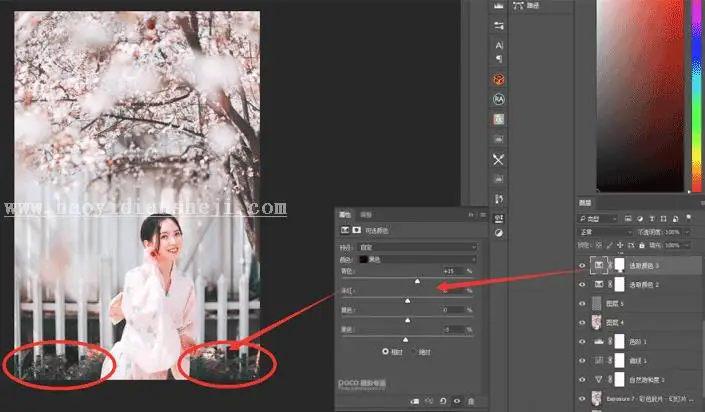Click the cyan value field showing +15
The image size is (705, 412).
453,271
